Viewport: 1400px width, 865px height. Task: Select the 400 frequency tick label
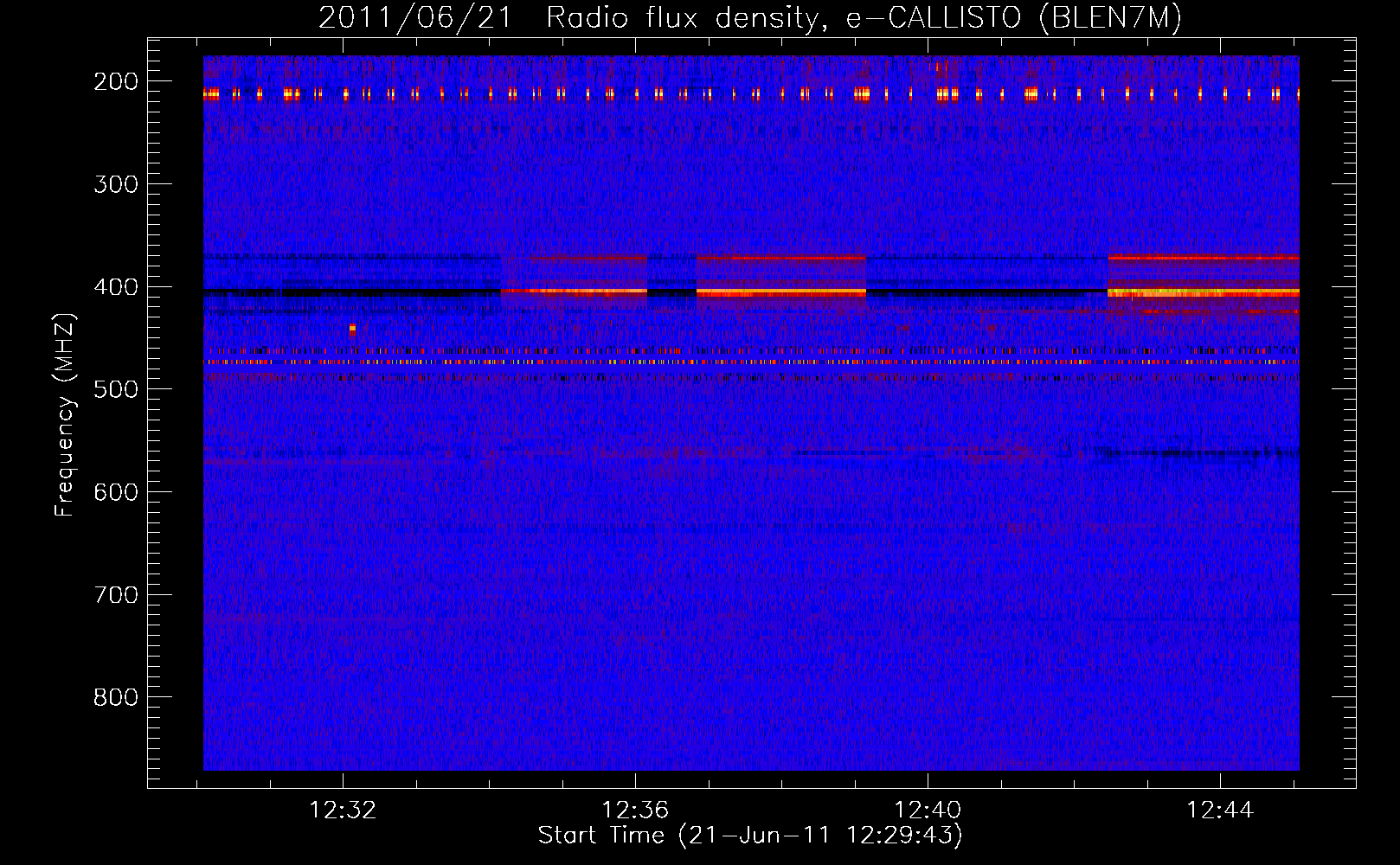pos(116,286)
